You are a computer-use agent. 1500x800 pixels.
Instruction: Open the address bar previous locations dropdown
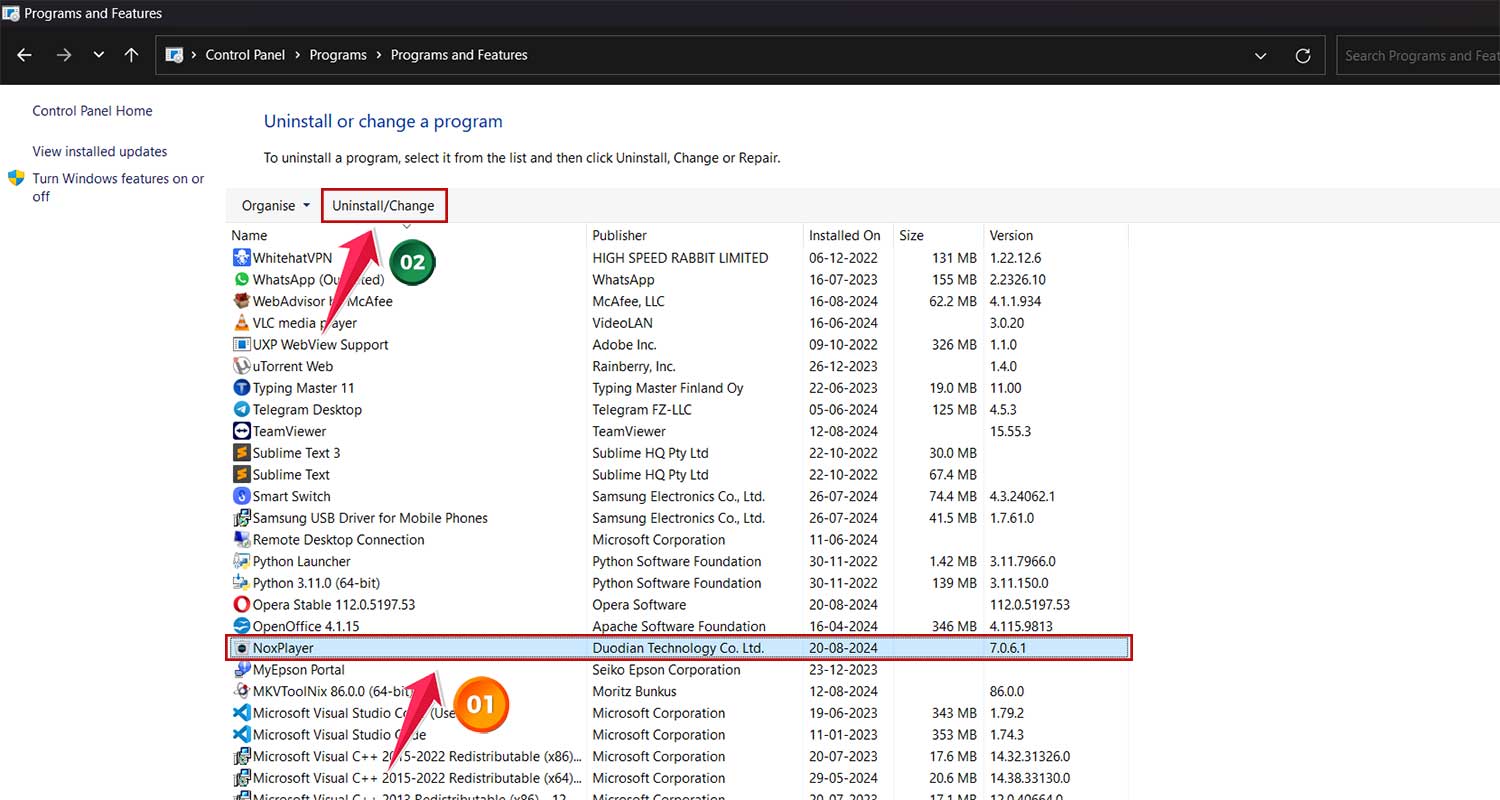click(1260, 55)
